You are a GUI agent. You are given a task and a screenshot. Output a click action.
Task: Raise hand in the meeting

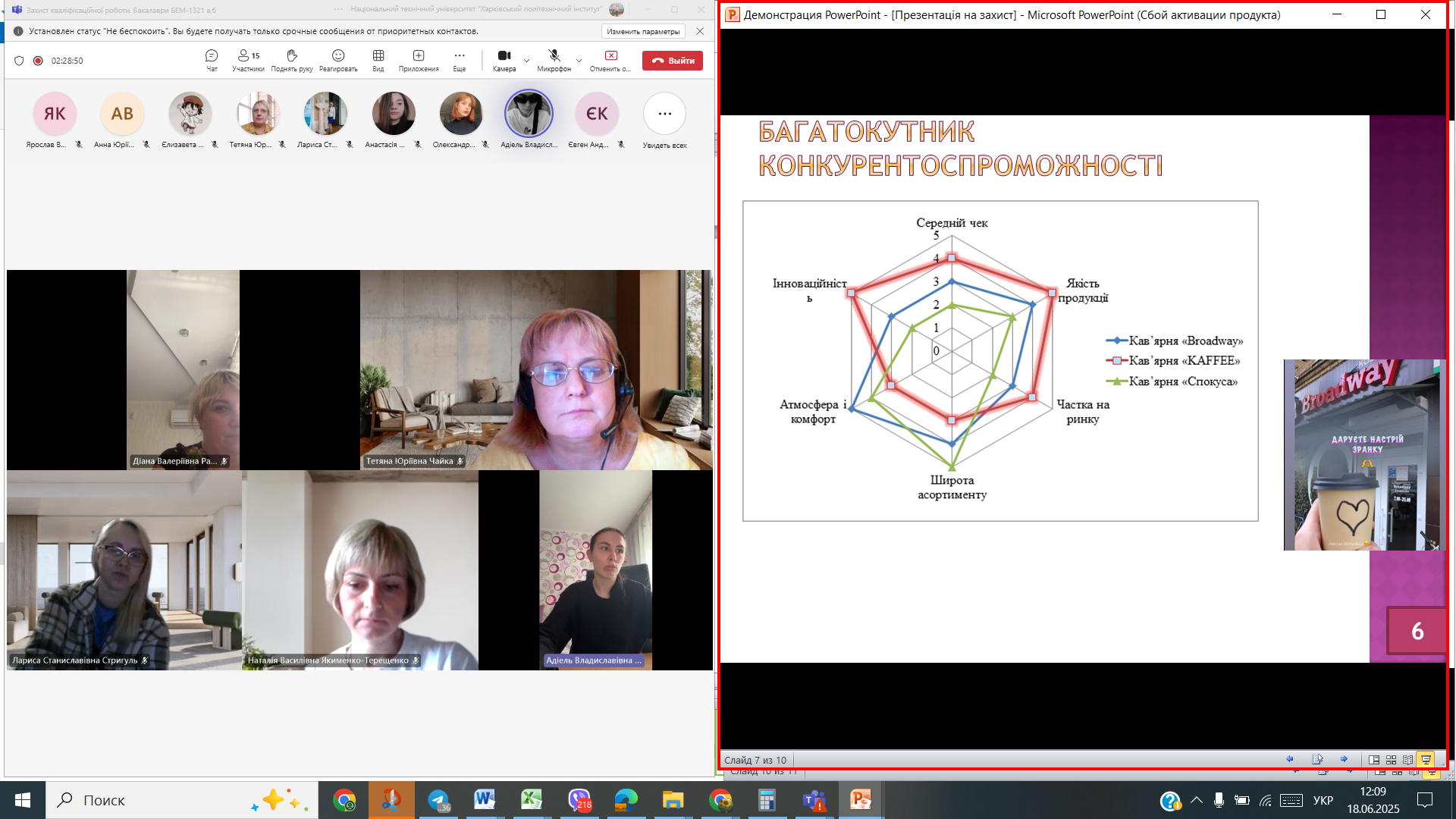click(x=292, y=60)
